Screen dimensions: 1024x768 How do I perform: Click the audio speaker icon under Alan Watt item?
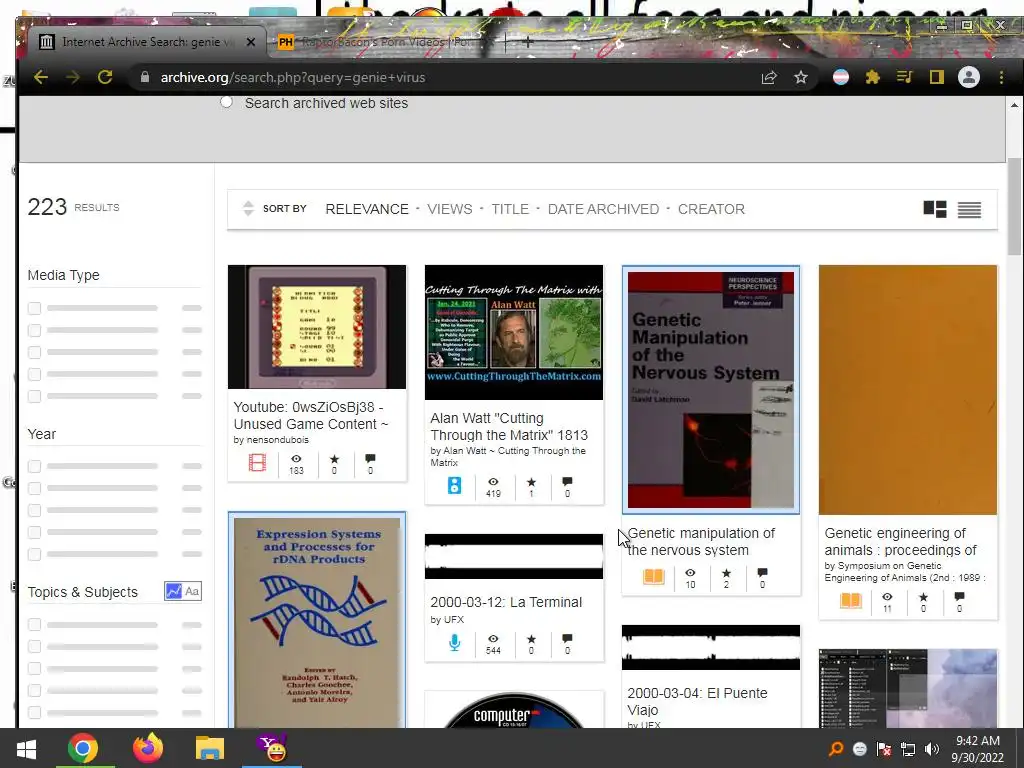455,485
